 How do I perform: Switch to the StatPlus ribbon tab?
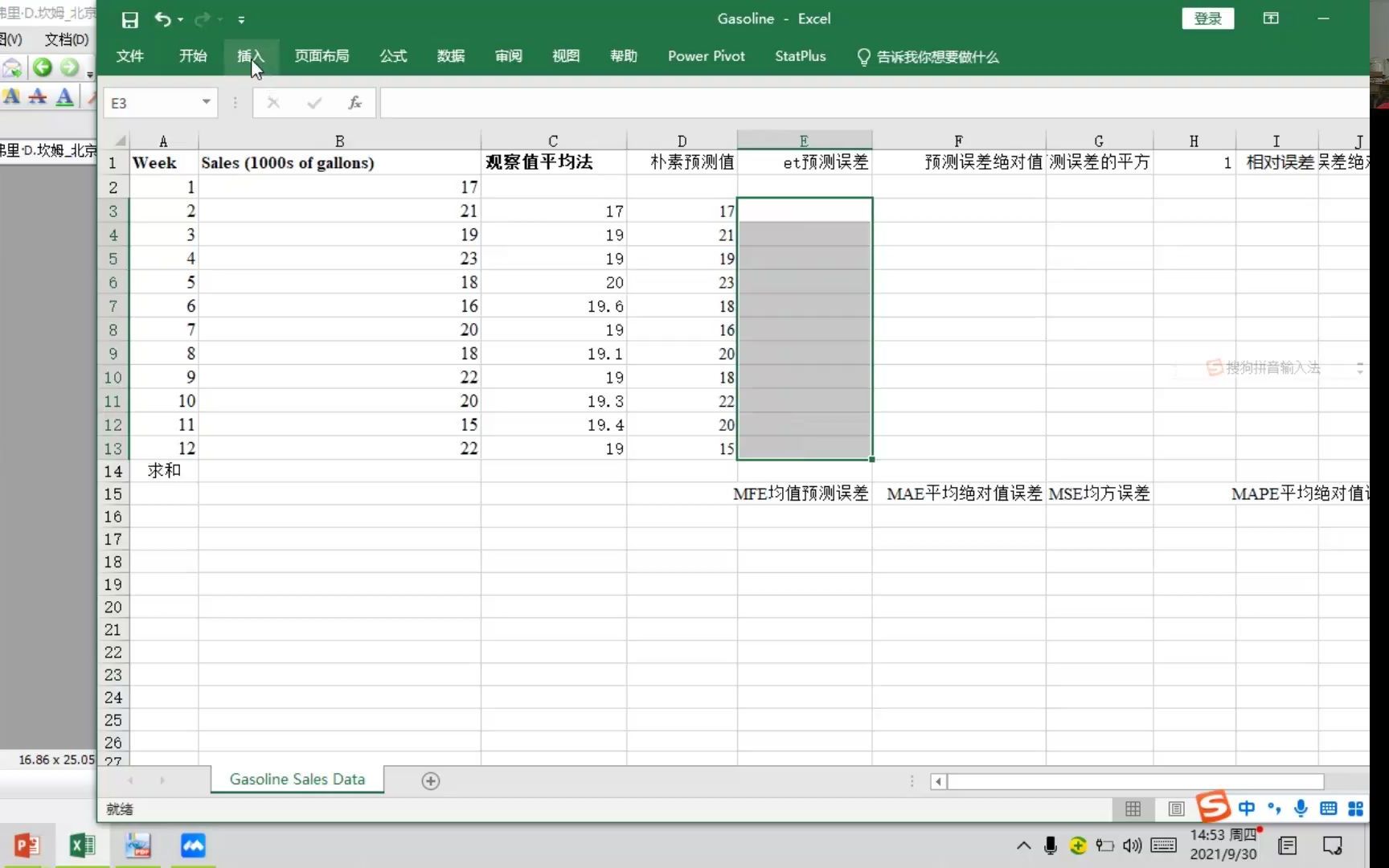point(800,56)
